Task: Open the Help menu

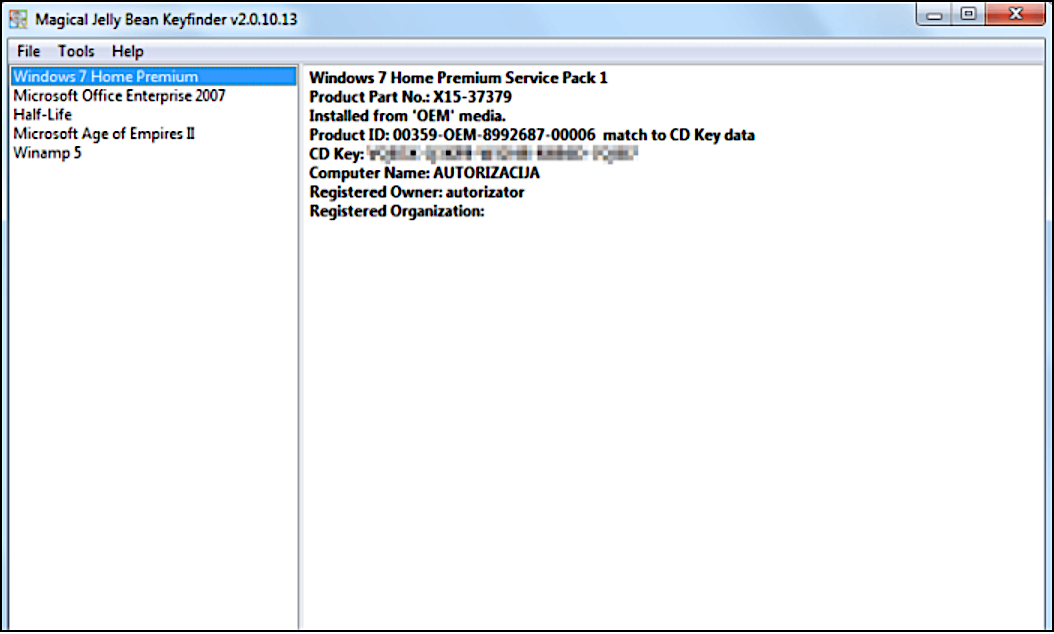Action: coord(127,51)
